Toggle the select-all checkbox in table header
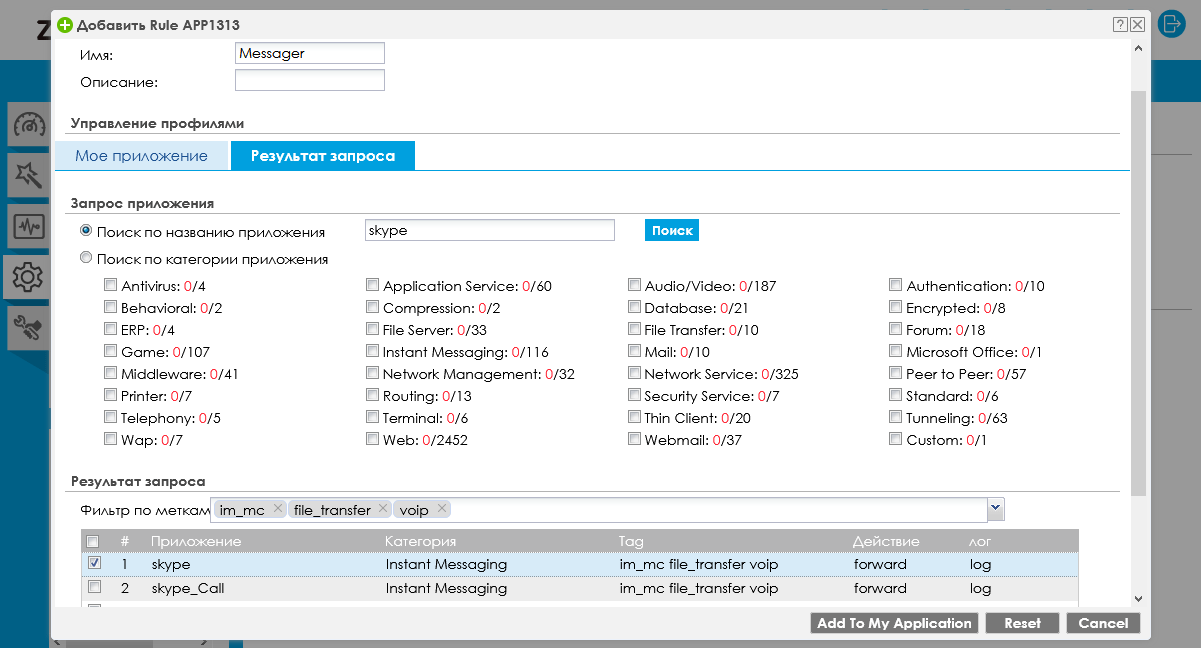The image size is (1201, 648). pyautogui.click(x=93, y=541)
